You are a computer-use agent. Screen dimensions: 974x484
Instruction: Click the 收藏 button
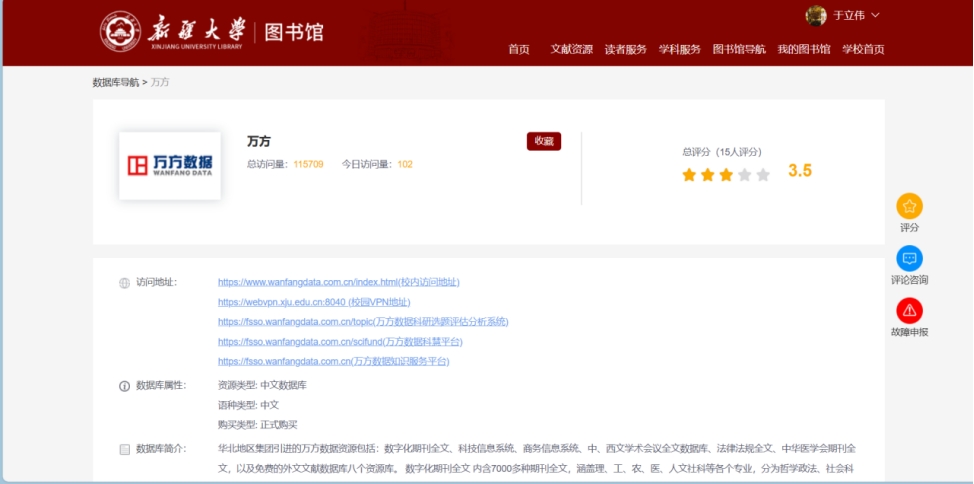pos(544,141)
